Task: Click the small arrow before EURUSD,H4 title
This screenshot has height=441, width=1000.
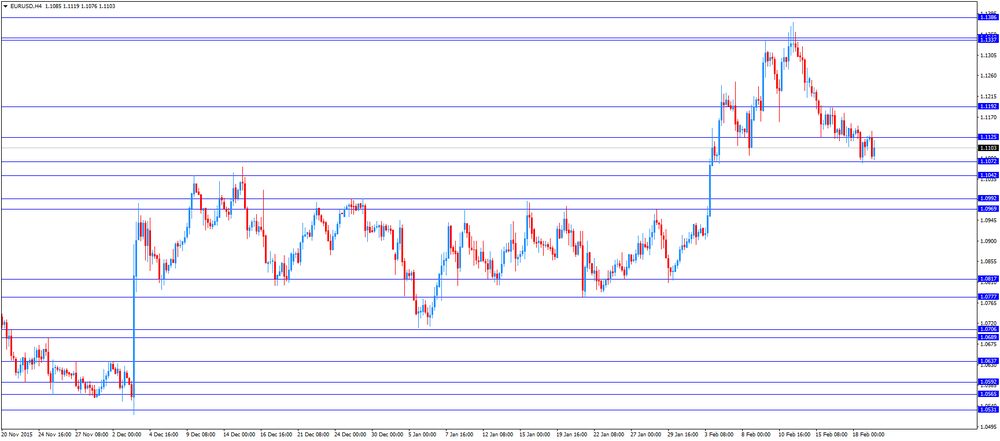Action: point(5,6)
